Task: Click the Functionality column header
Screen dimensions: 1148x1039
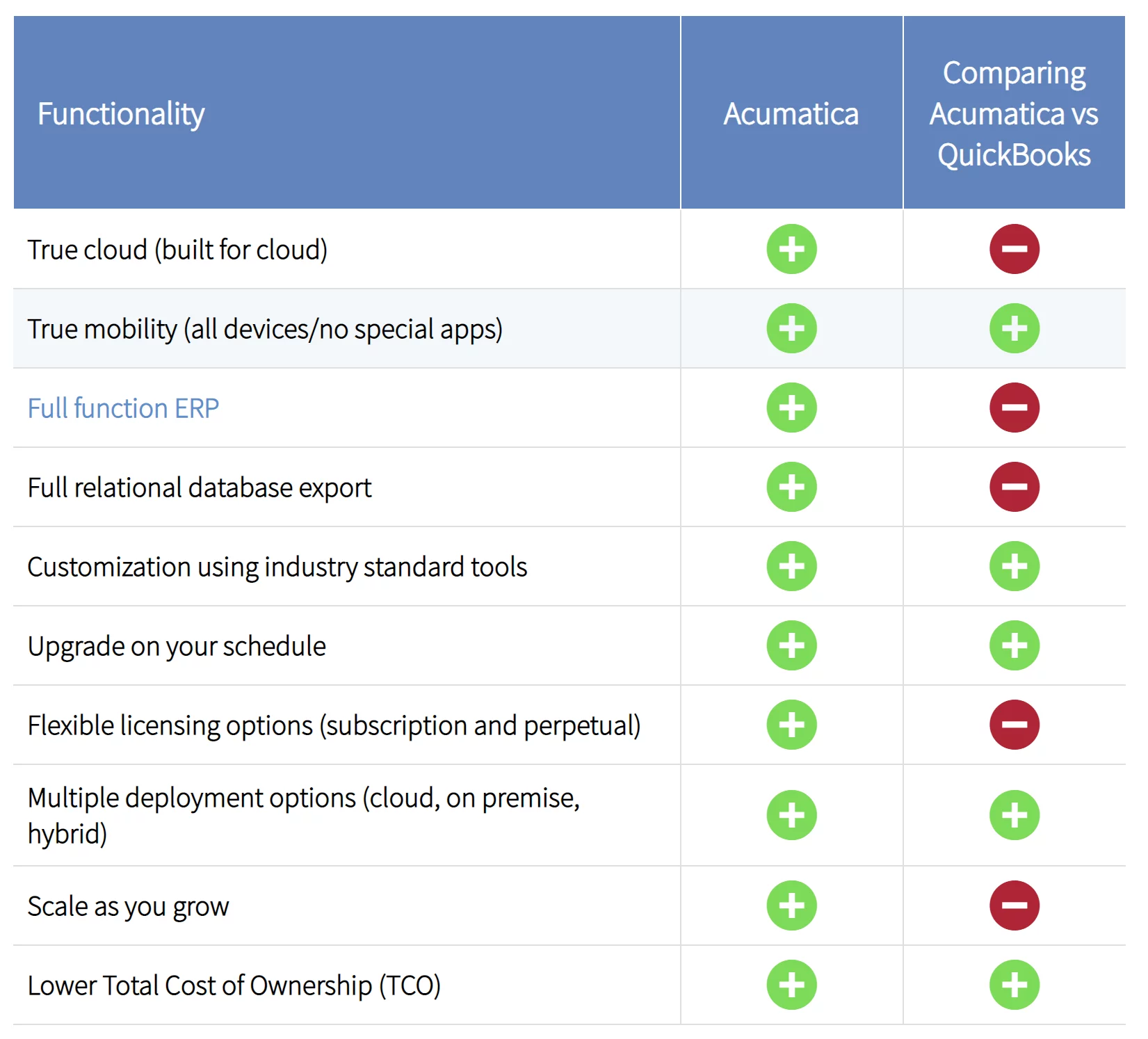Action: click(121, 114)
